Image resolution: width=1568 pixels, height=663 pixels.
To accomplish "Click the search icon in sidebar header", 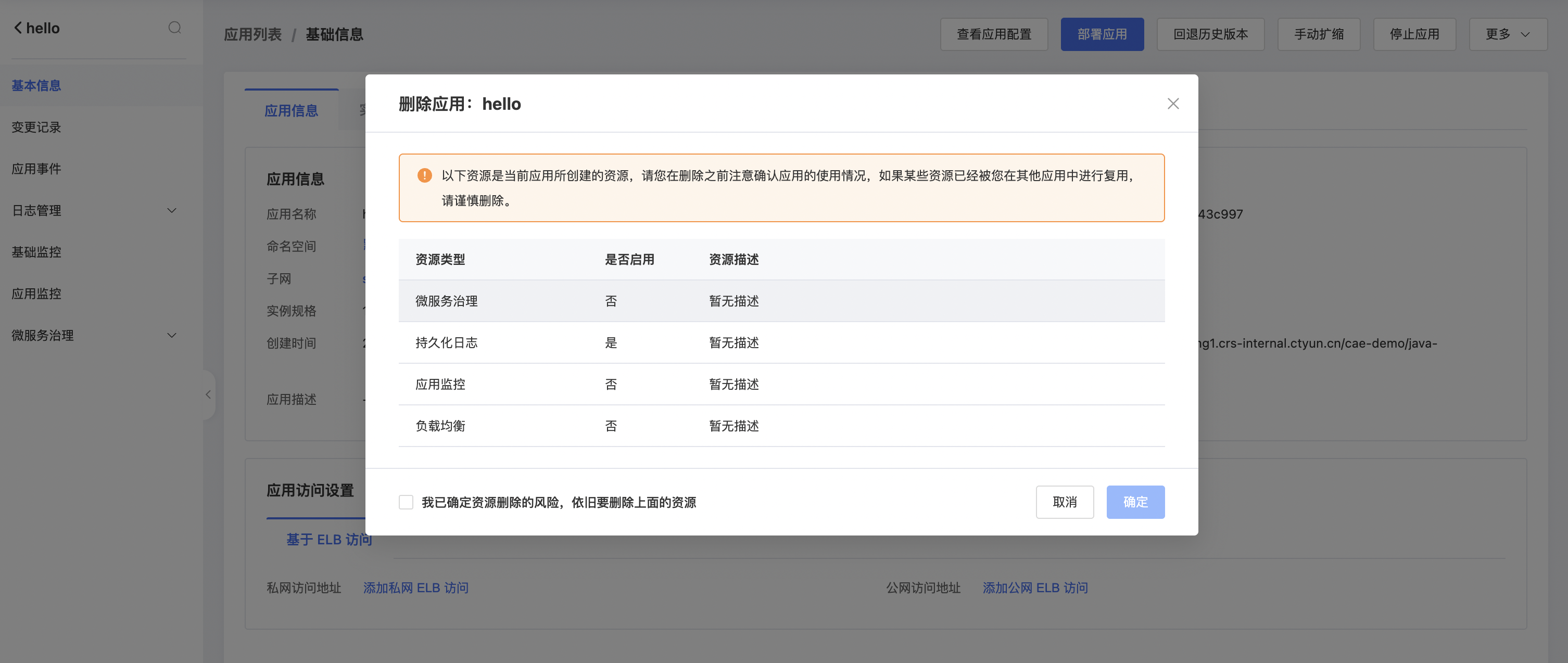I will 175,28.
